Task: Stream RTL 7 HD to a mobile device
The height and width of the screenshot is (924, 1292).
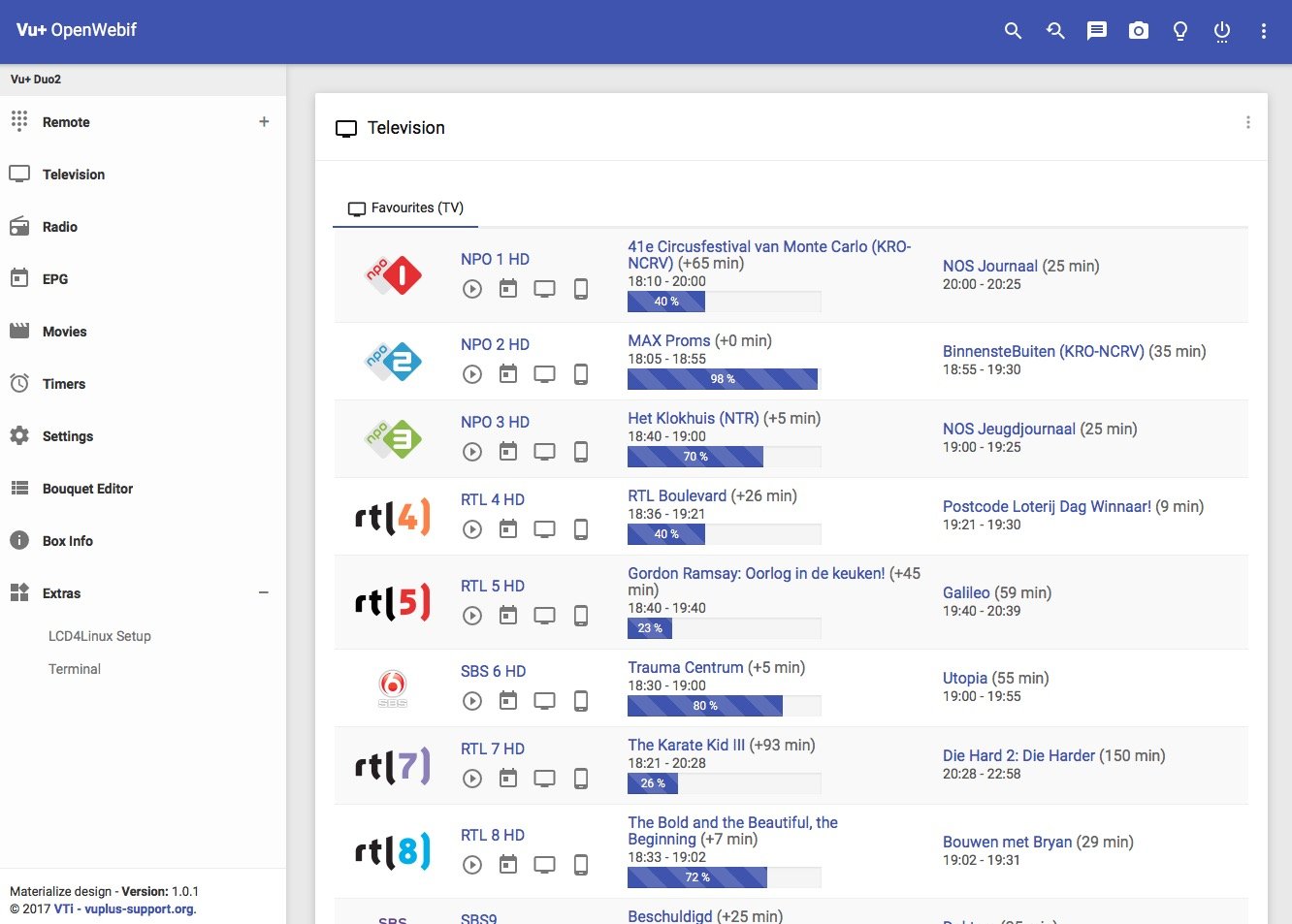Action: [581, 778]
